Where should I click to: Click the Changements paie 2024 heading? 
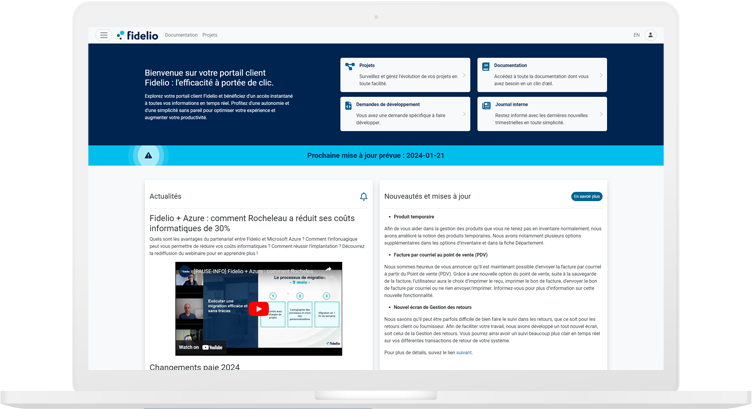click(194, 367)
